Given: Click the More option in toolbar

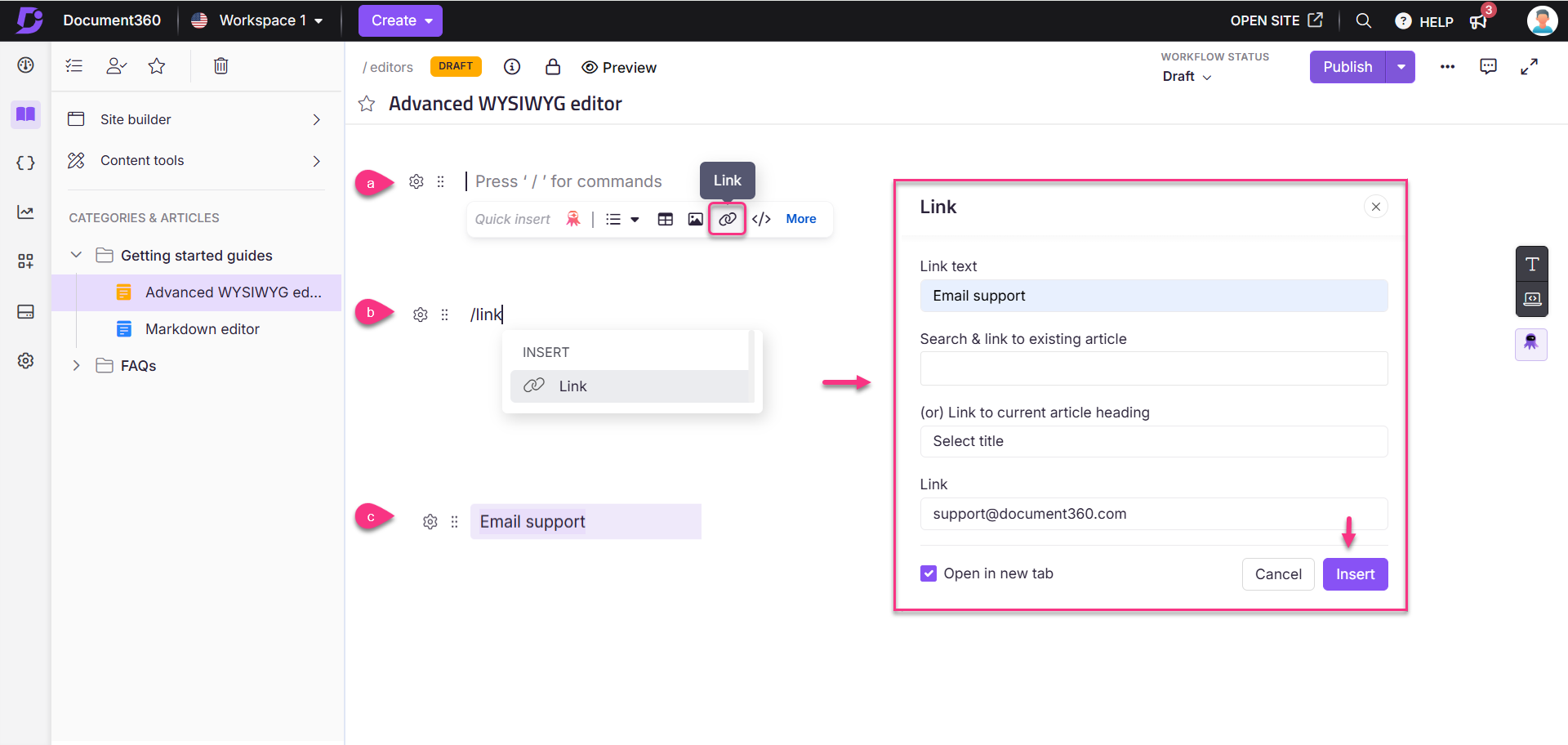Looking at the screenshot, I should (x=801, y=219).
